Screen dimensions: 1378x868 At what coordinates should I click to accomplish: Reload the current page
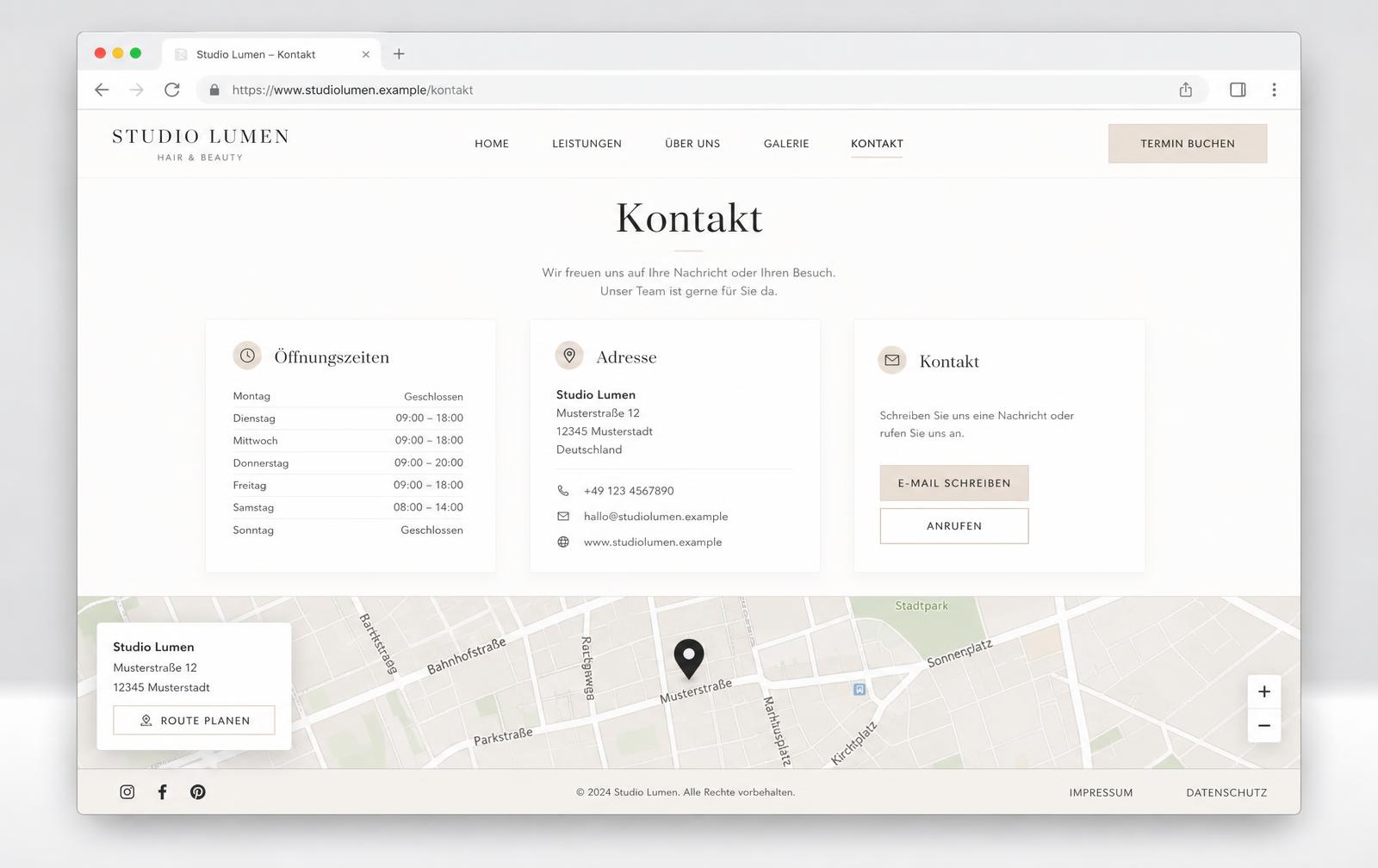click(x=172, y=90)
